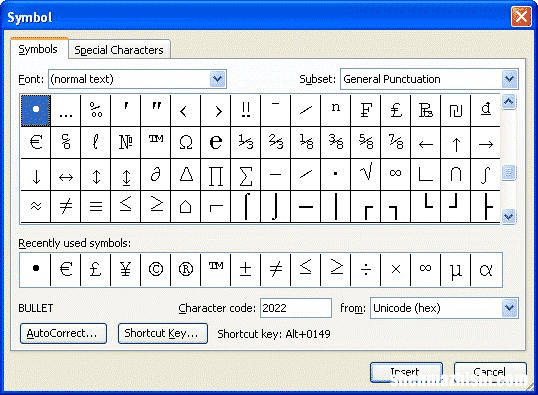The image size is (538, 395).
Task: Click the symbol grid scroll down arrow
Action: point(508,216)
